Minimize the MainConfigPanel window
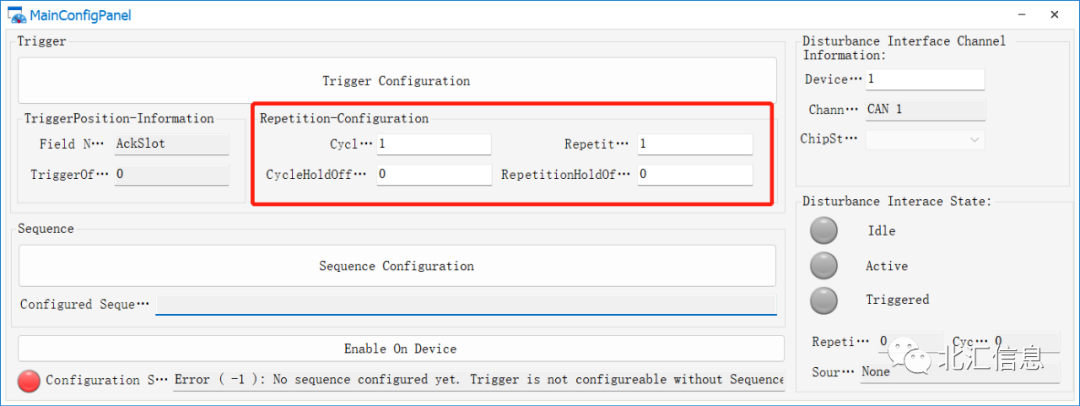The width and height of the screenshot is (1080, 406). (x=1021, y=15)
